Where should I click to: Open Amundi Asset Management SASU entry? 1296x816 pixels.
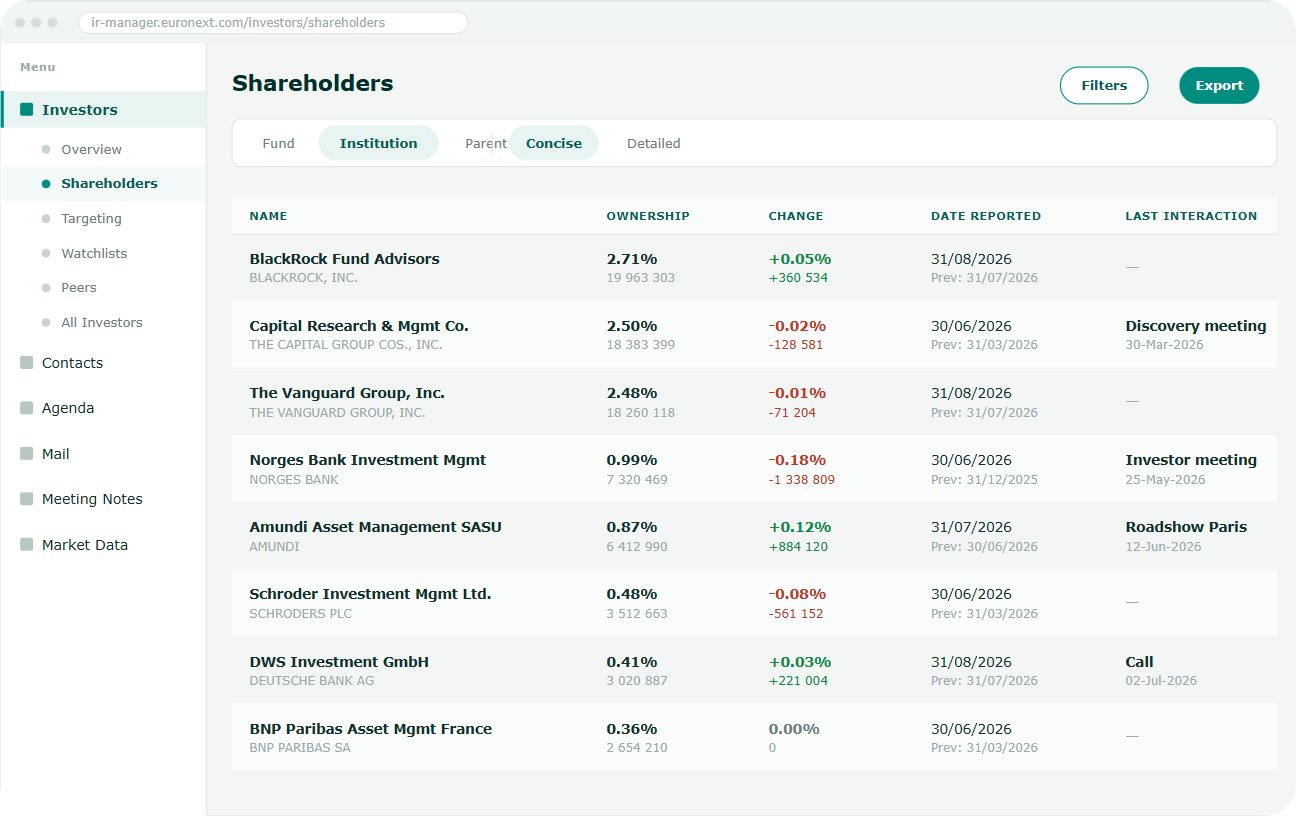click(x=375, y=527)
